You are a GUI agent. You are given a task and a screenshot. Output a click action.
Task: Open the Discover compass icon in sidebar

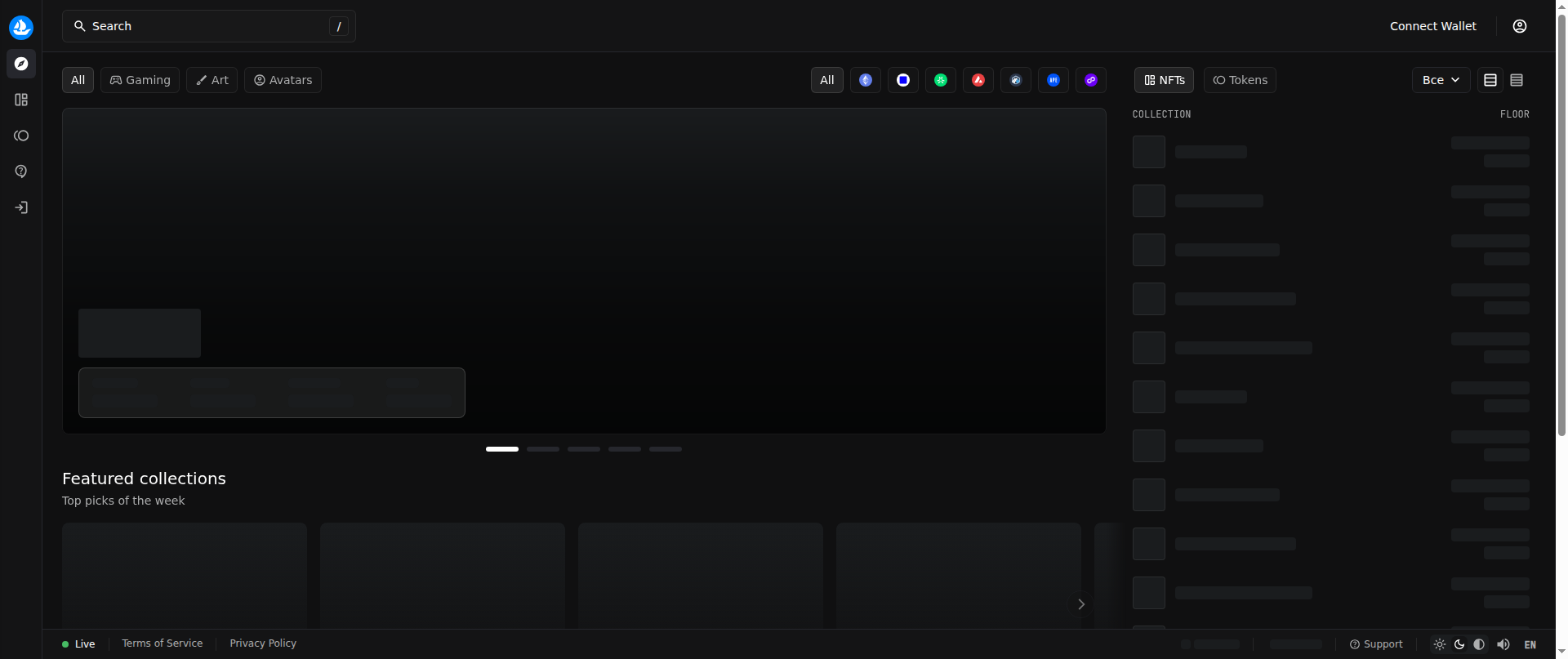[x=21, y=64]
